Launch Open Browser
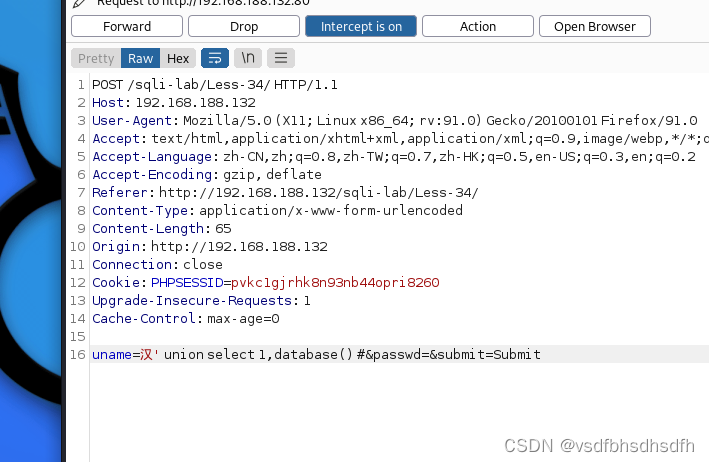Viewport: 709px width, 462px height. [595, 26]
